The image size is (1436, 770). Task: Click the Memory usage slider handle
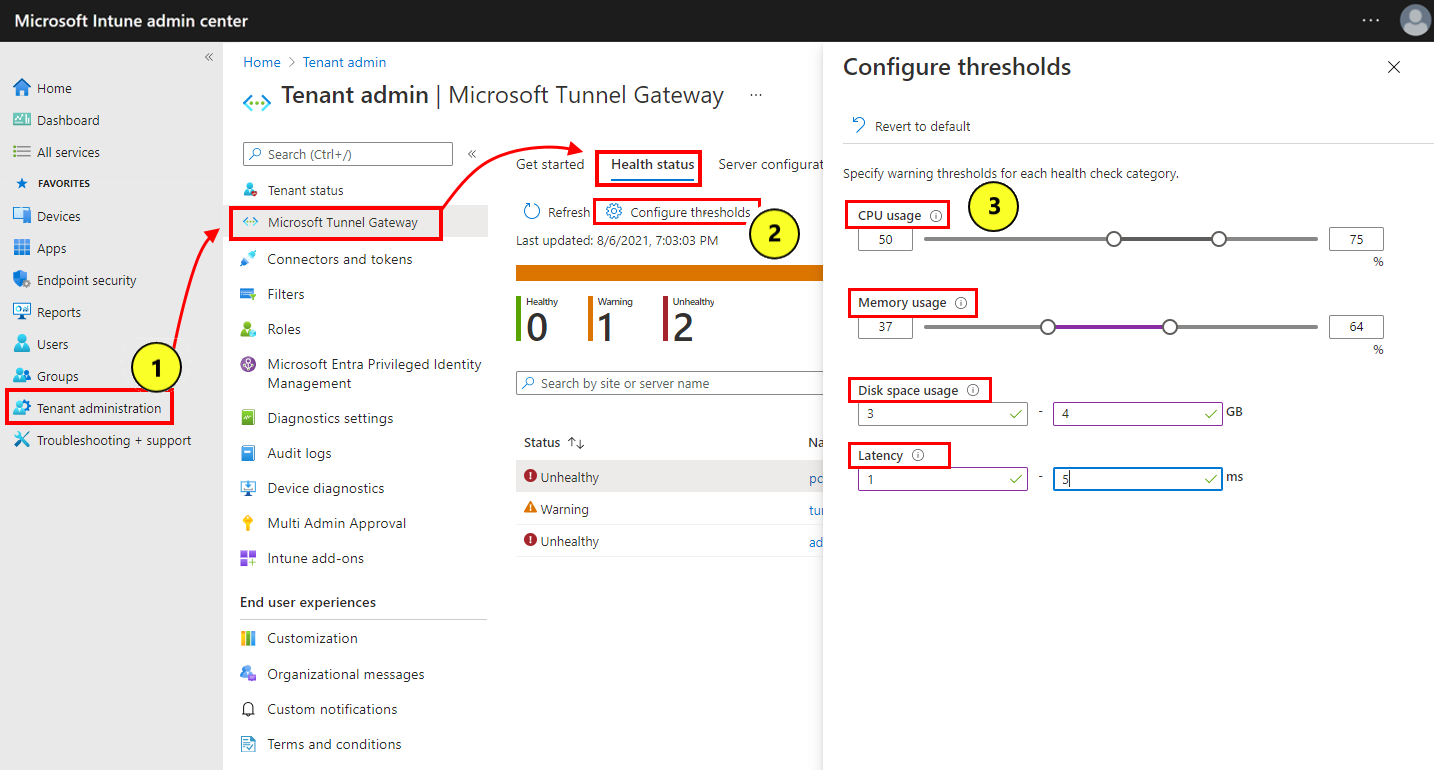click(1047, 326)
